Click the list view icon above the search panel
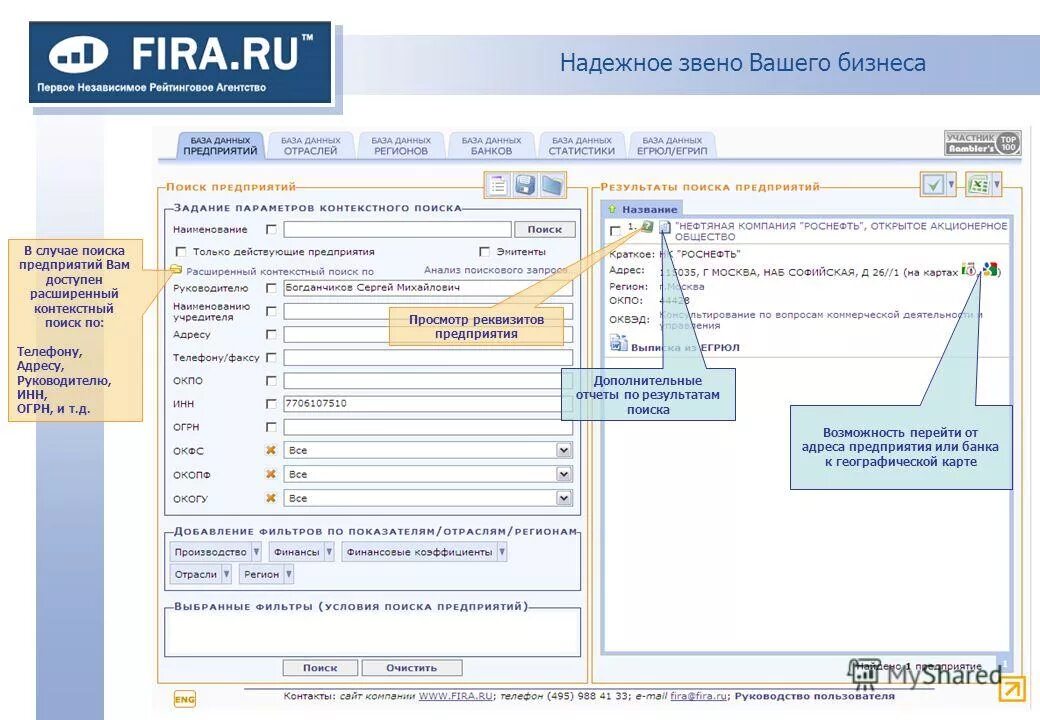 click(497, 185)
